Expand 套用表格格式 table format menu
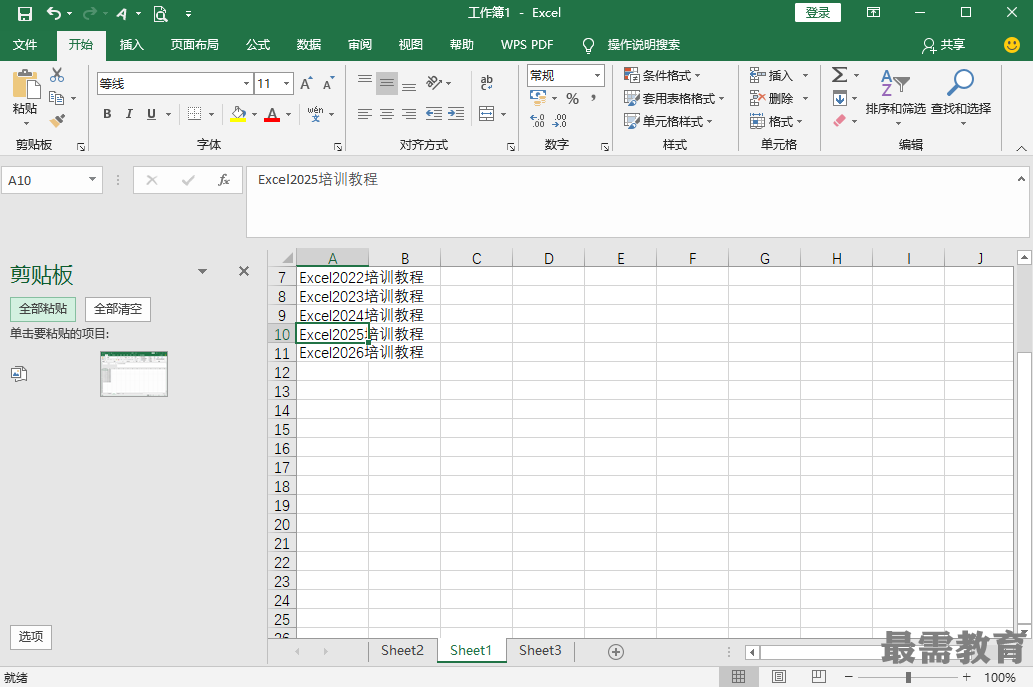Screen dimensions: 1033x687 tap(674, 98)
